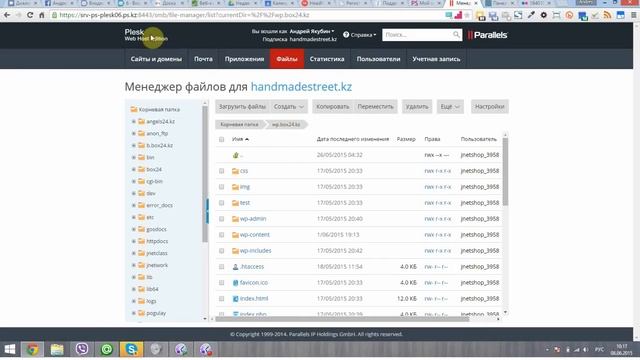The image size is (640, 360).
Task: Reload the browser page
Action: (30, 15)
